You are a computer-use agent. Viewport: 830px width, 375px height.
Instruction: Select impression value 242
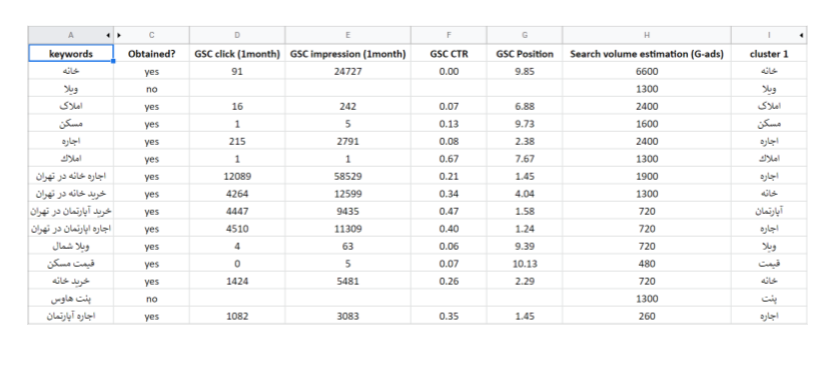(348, 106)
